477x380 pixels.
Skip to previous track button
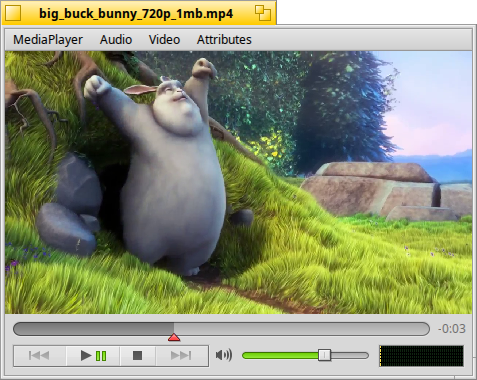pos(40,356)
